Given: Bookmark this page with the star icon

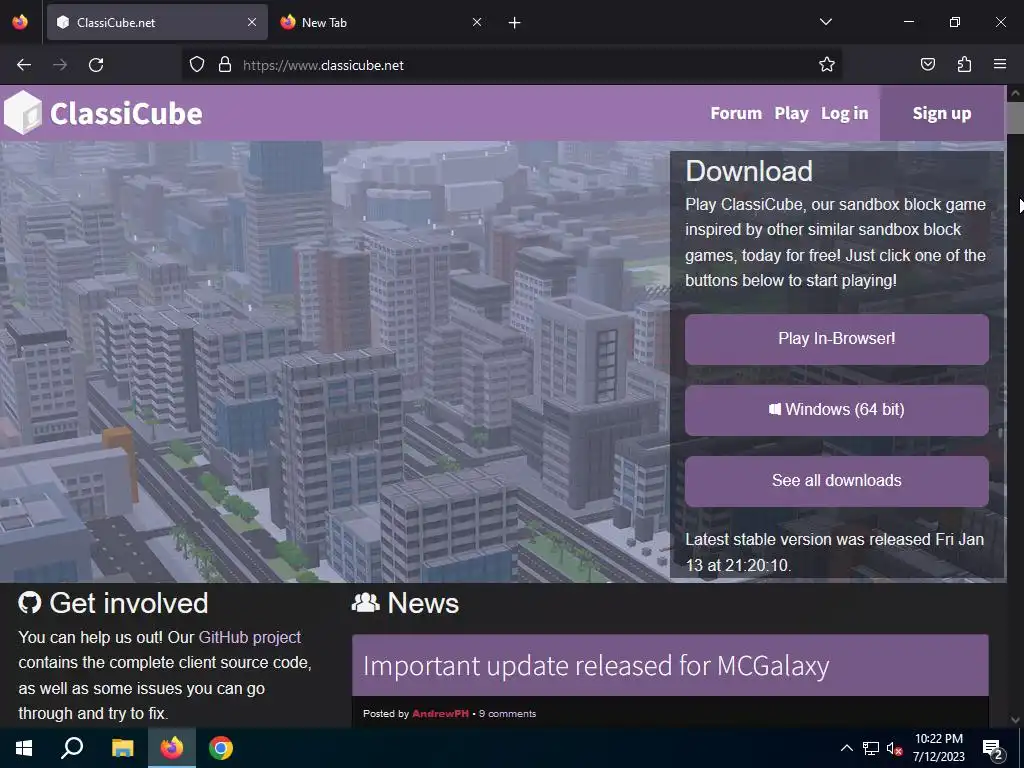Looking at the screenshot, I should [827, 65].
